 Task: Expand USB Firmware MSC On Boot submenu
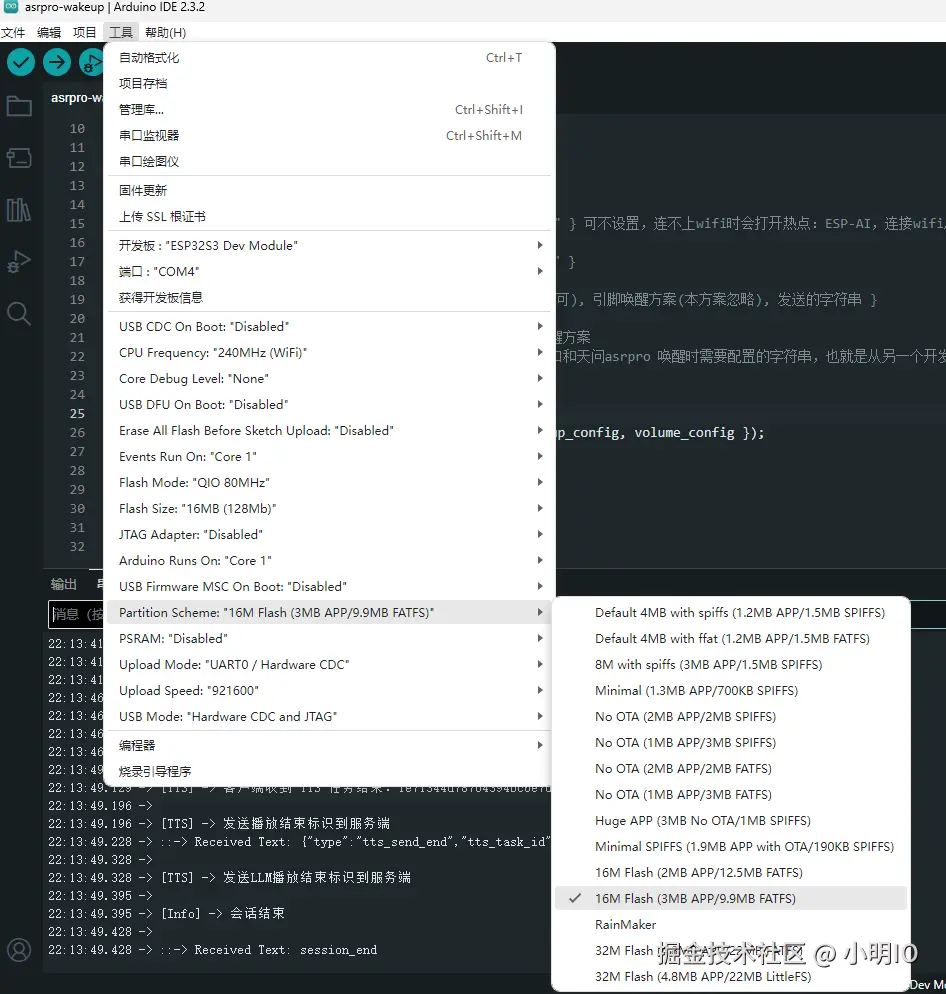(329, 586)
